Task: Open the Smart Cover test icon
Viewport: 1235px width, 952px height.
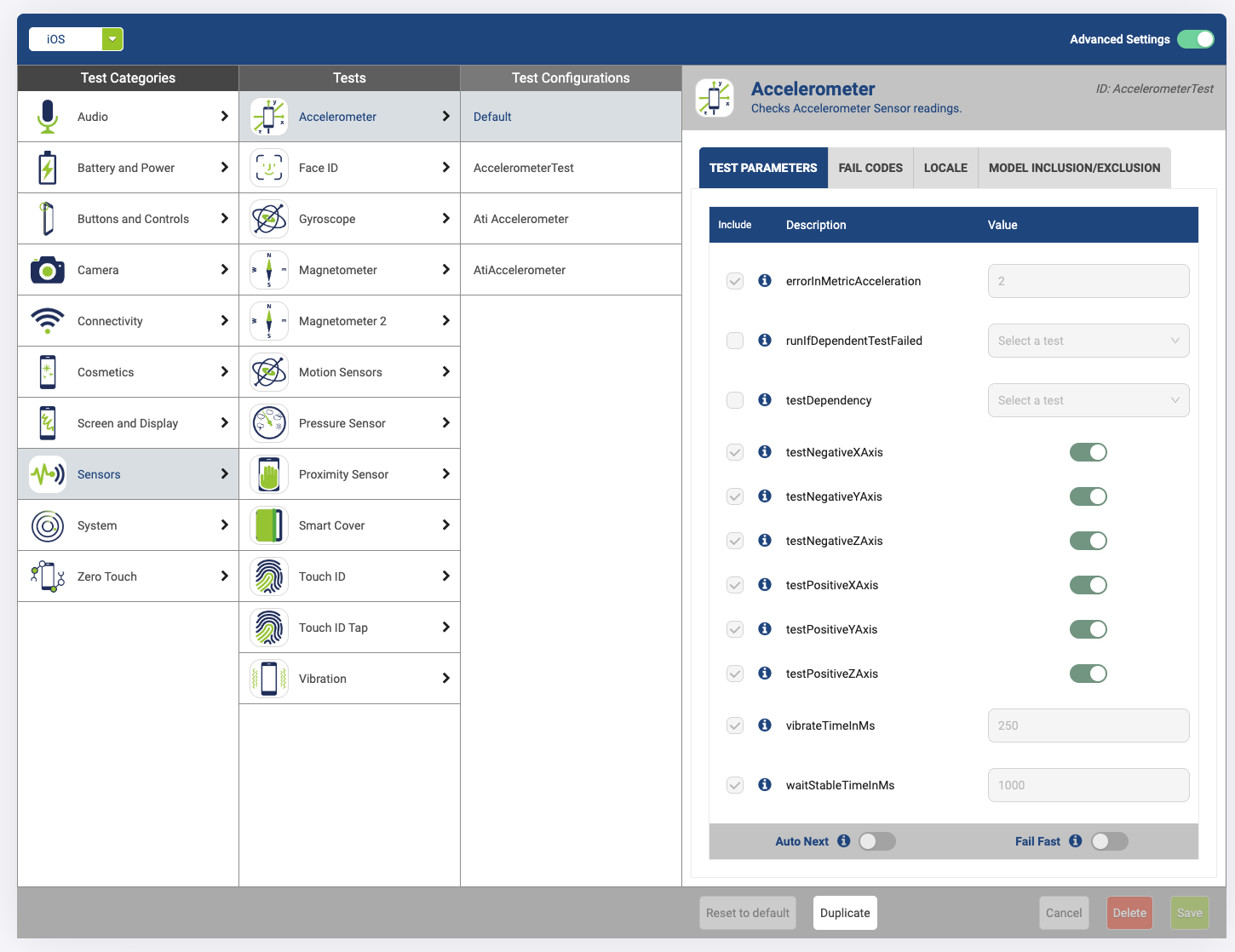Action: 269,525
